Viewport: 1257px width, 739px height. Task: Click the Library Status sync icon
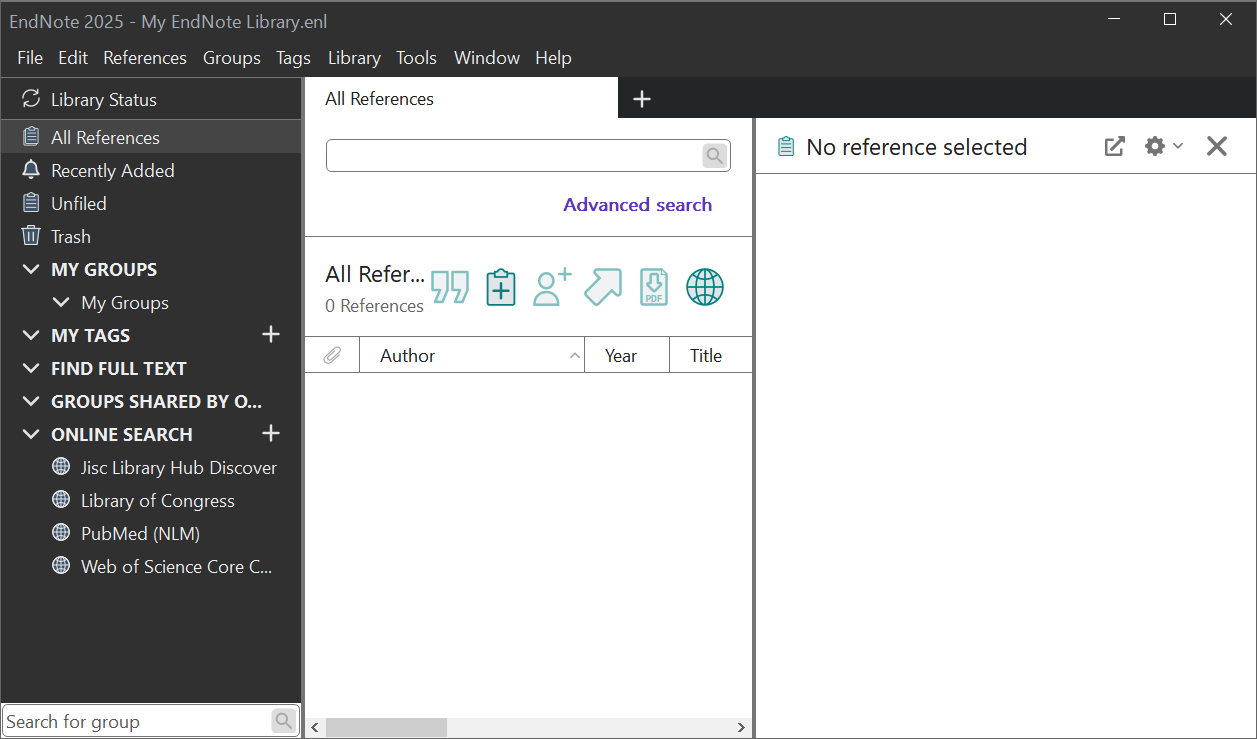[31, 99]
